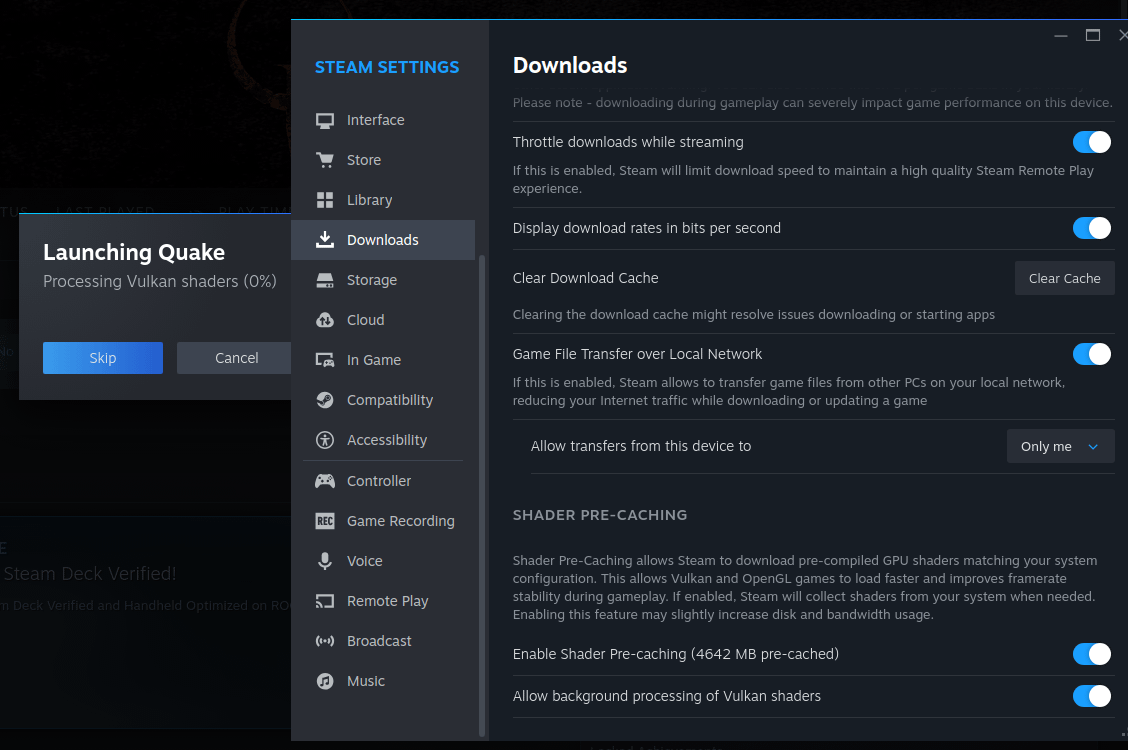The image size is (1128, 750).
Task: Click the Store shopping cart icon
Action: (325, 160)
